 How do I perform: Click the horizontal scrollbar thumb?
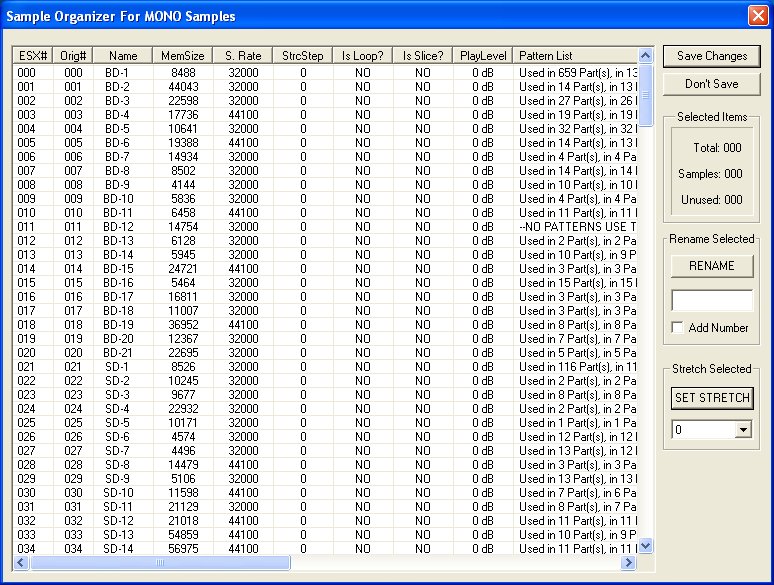pyautogui.click(x=160, y=562)
